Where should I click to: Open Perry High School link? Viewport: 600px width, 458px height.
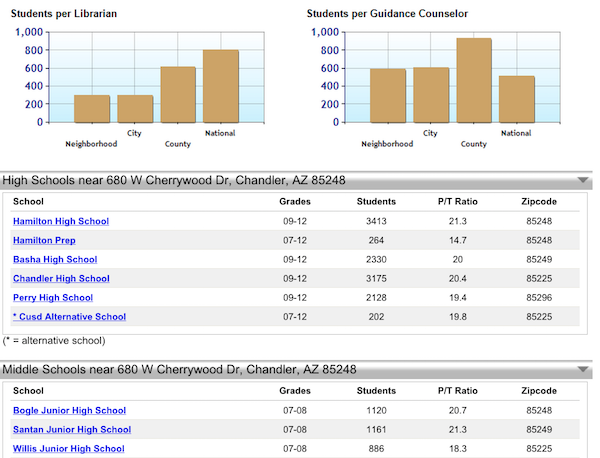(x=53, y=298)
